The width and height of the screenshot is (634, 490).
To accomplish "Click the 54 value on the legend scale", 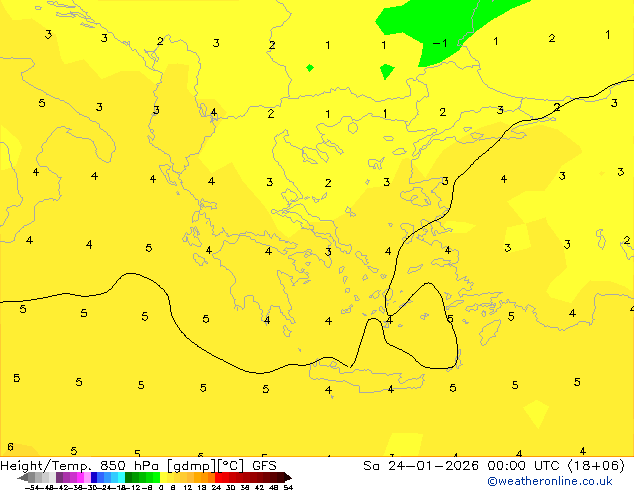I will (287, 487).
